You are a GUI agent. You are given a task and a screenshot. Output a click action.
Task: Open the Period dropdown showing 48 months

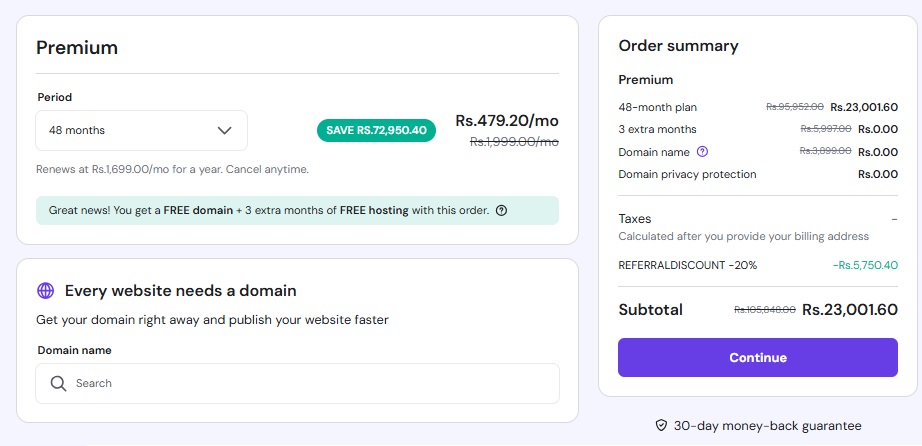(x=141, y=130)
